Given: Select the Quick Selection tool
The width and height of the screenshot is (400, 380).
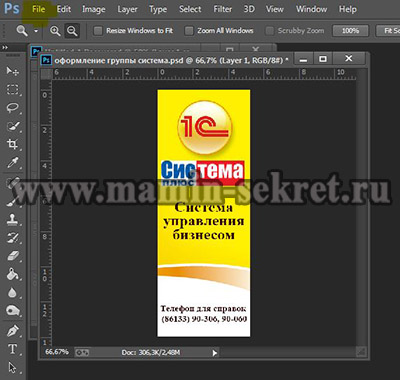Looking at the screenshot, I should click(x=13, y=126).
